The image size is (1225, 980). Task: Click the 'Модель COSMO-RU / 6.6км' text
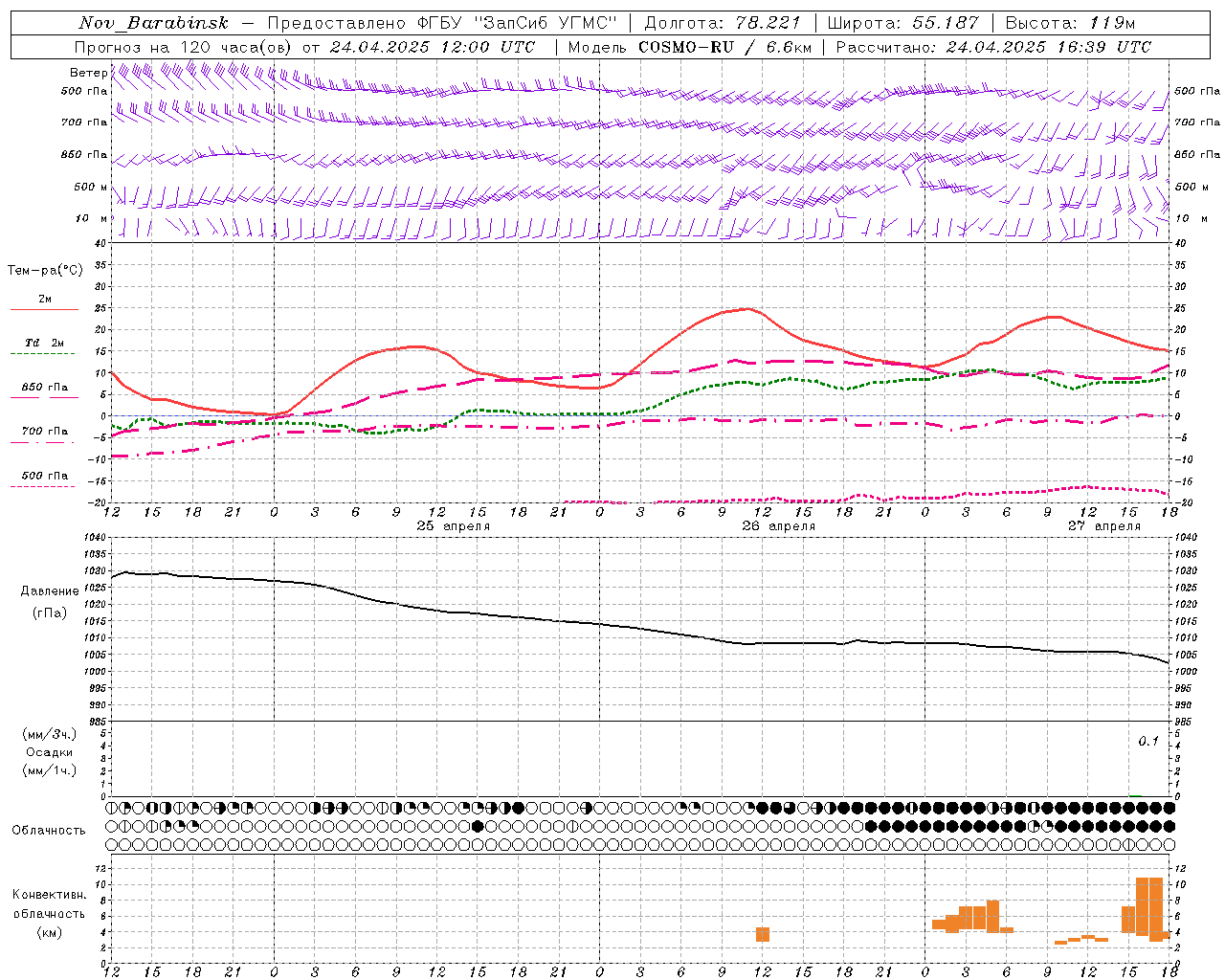pos(690,47)
